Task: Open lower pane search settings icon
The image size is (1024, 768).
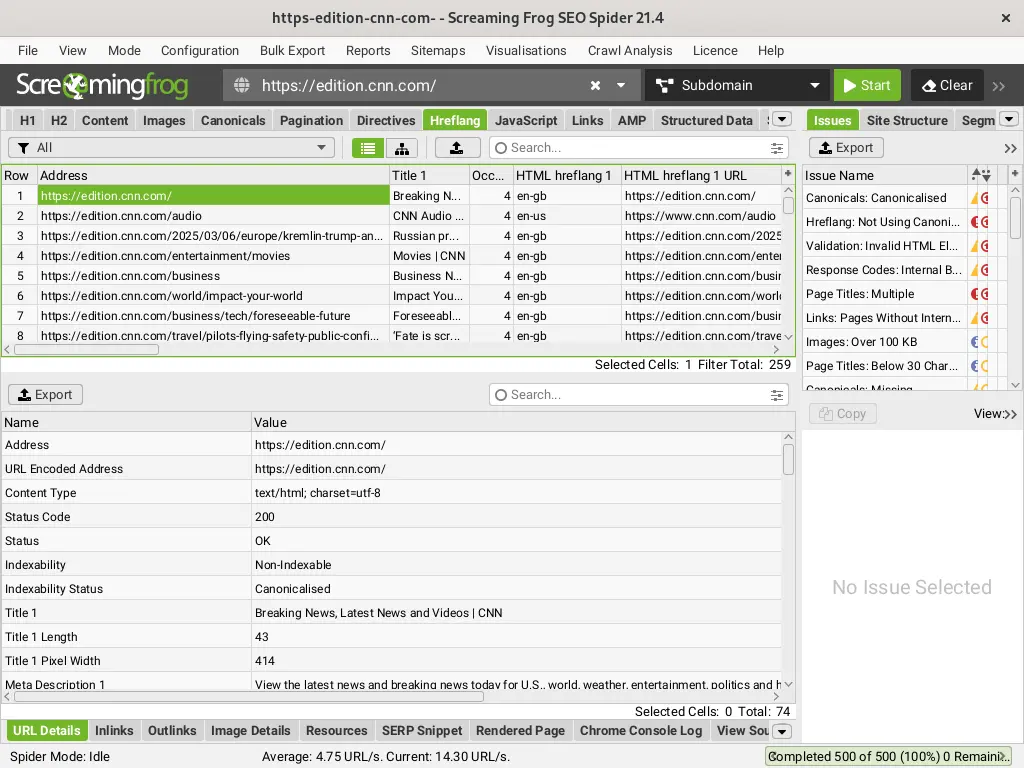Action: 777,395
